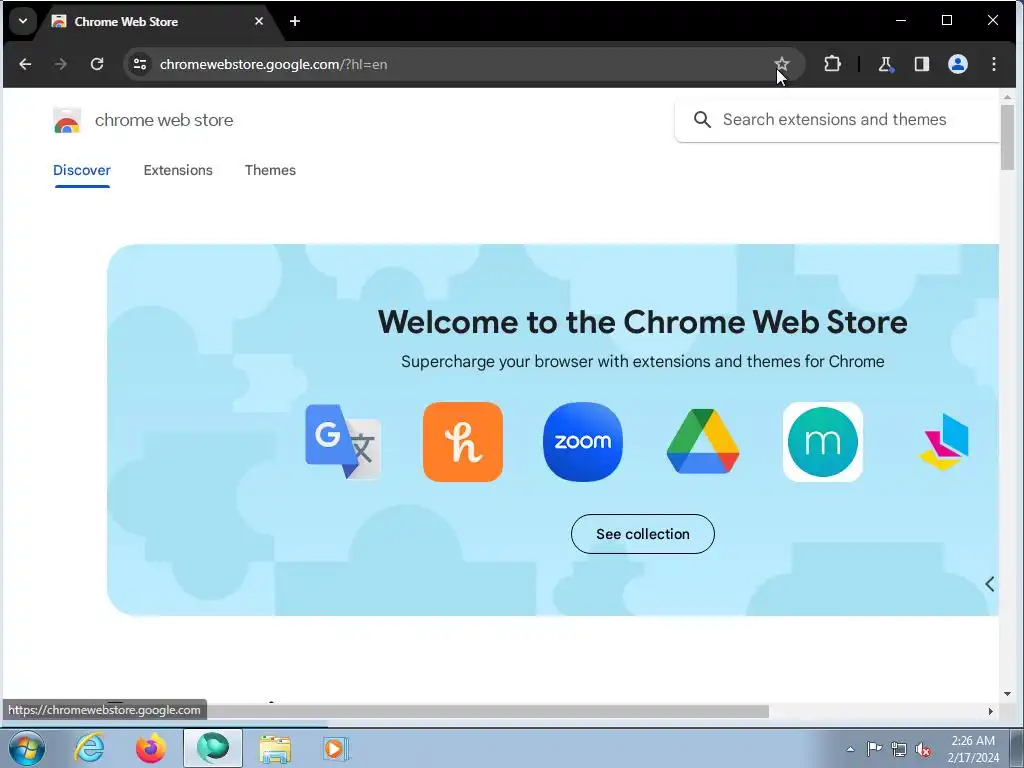The image size is (1024, 768).
Task: Reload the current page
Action: point(97,64)
